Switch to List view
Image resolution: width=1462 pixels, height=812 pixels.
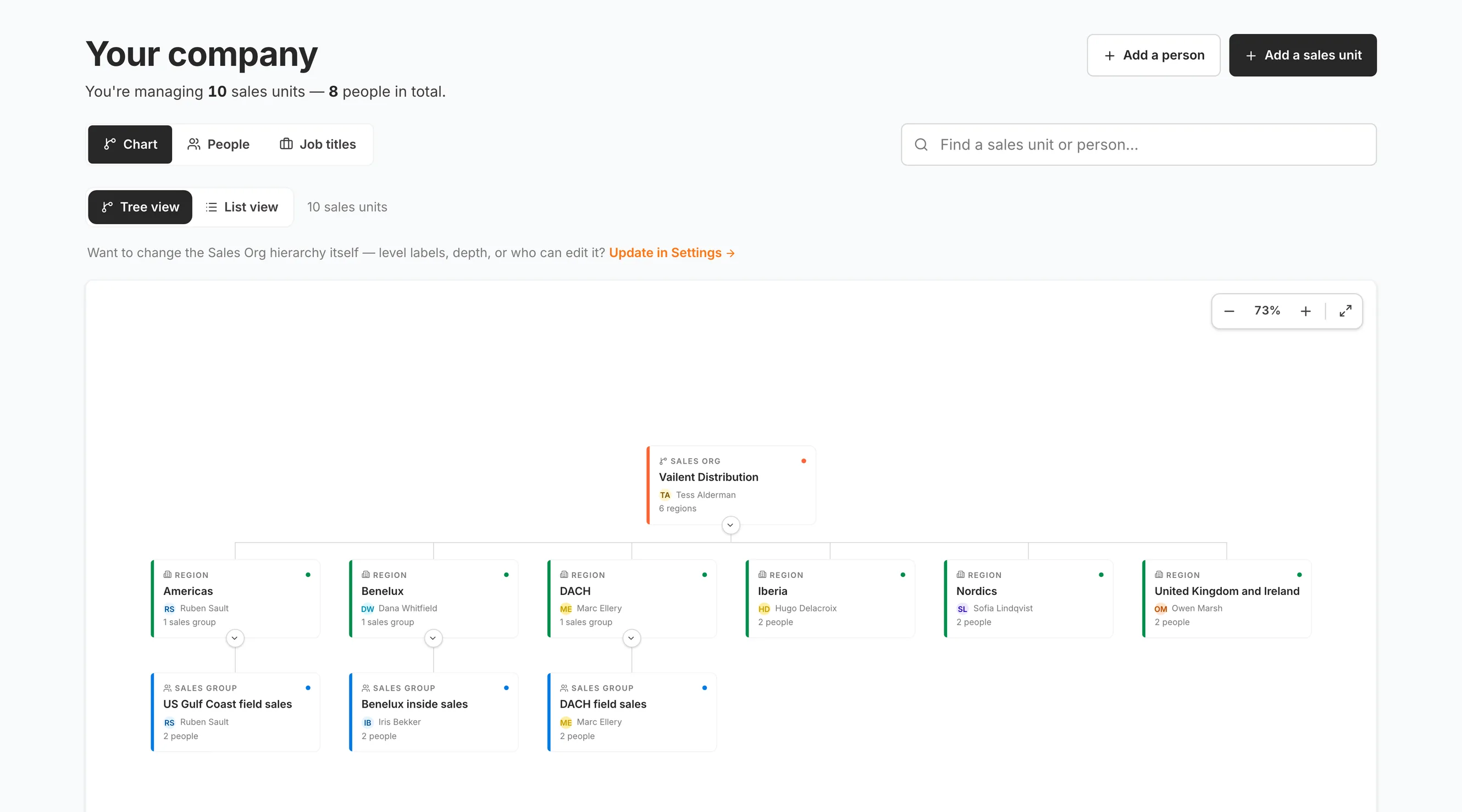[242, 207]
